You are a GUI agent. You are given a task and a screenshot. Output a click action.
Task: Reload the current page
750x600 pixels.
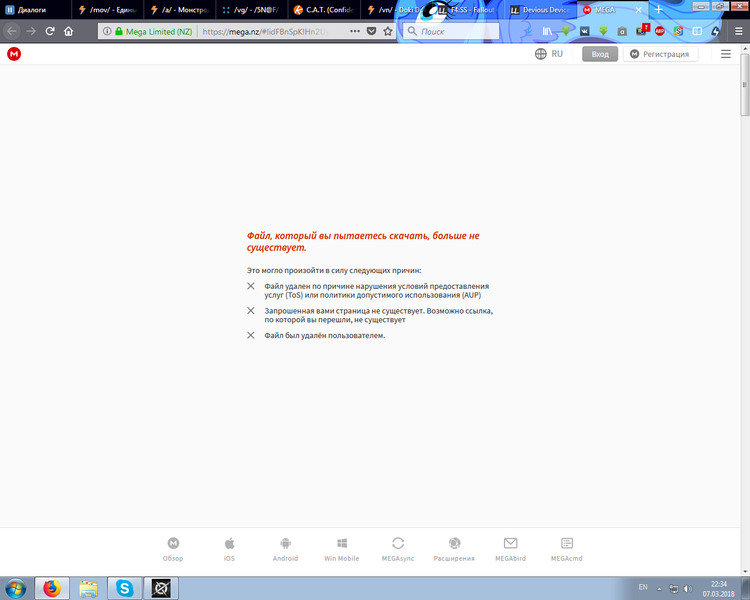(x=50, y=31)
